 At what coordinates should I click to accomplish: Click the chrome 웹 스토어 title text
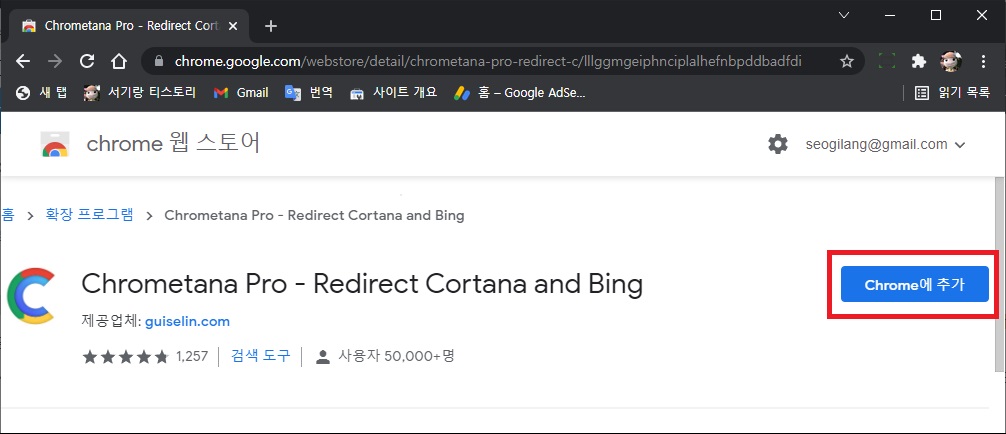173,144
